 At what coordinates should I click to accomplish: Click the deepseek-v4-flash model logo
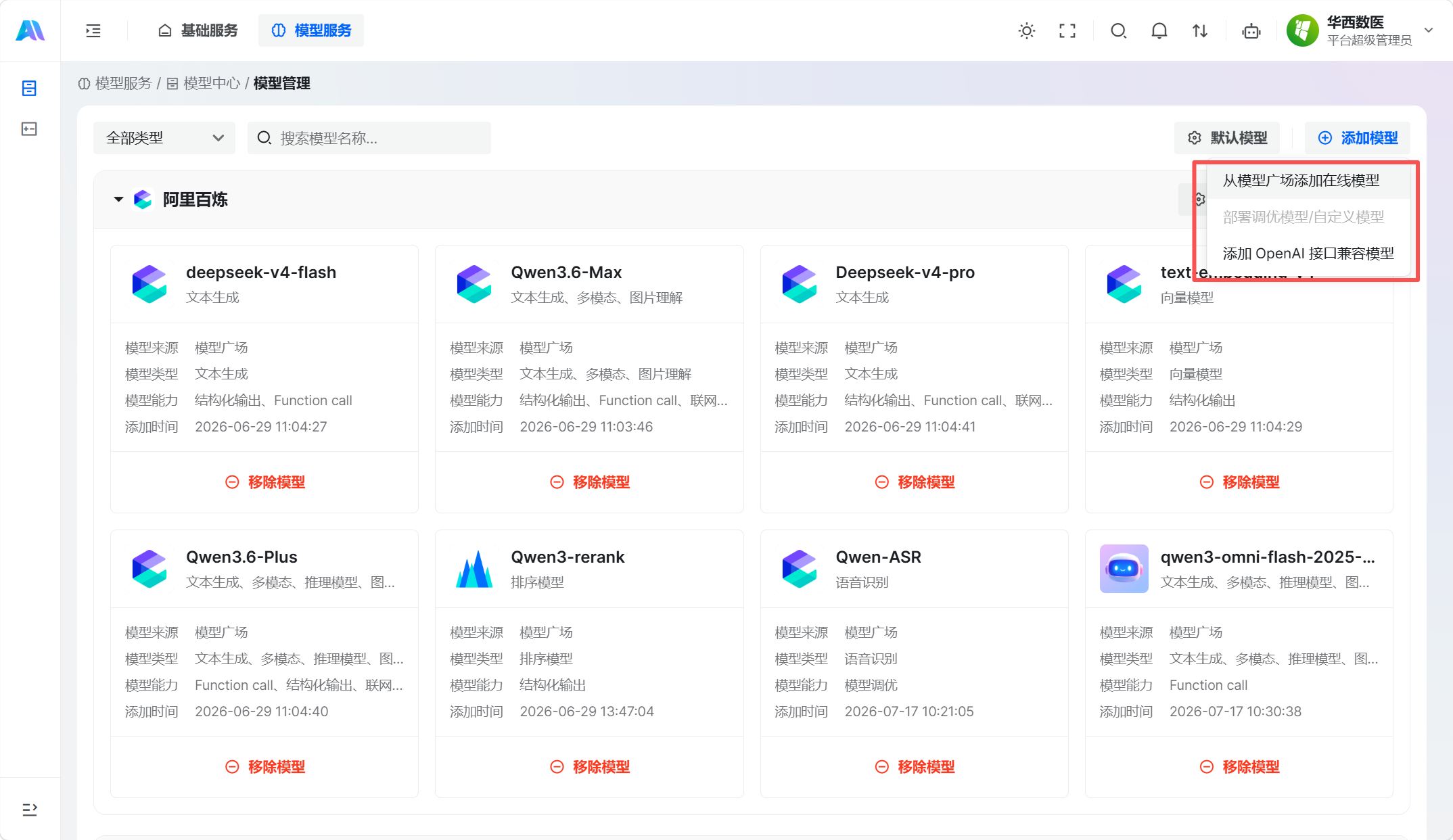149,284
